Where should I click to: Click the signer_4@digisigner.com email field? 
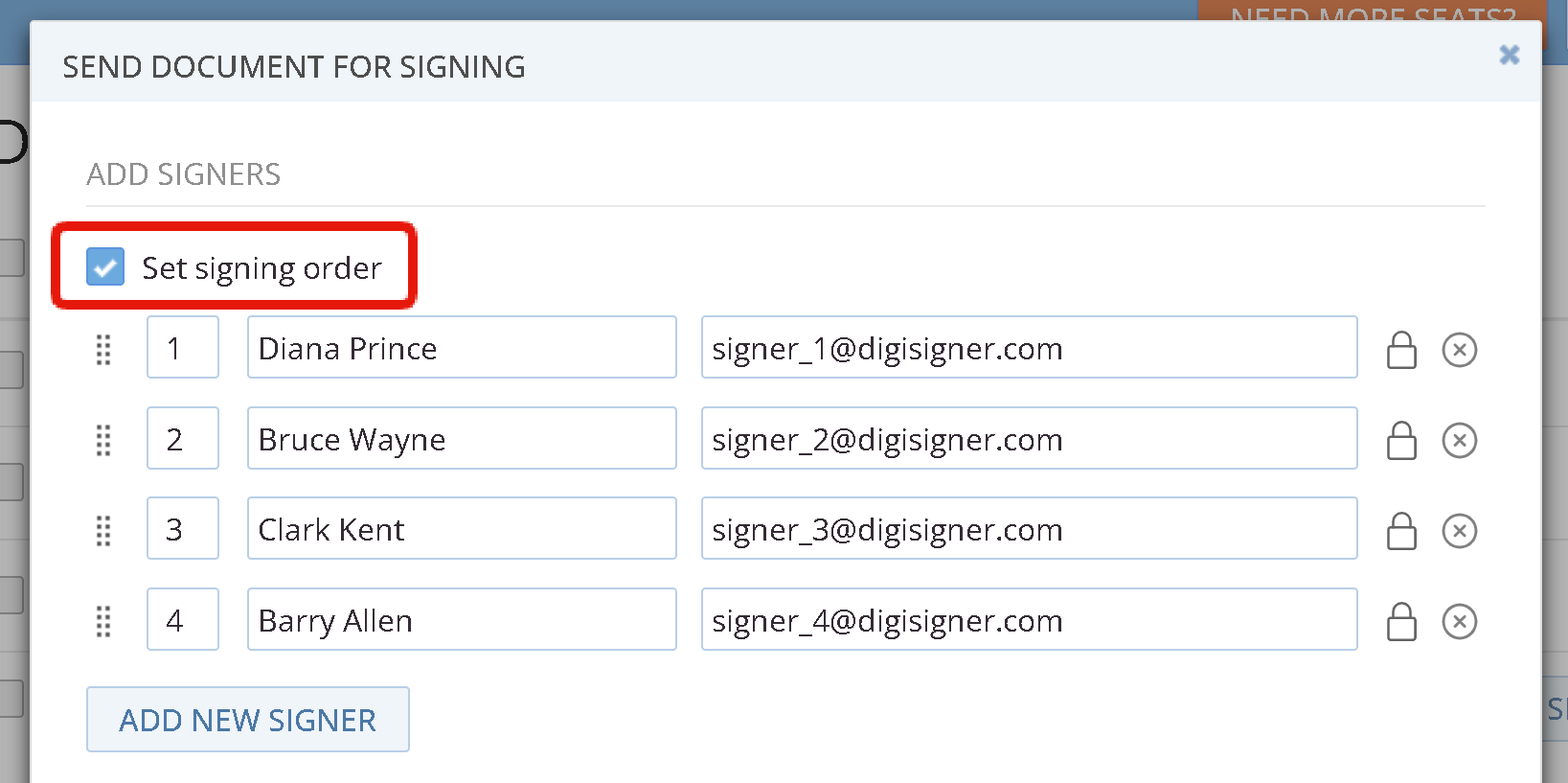[x=1030, y=619]
